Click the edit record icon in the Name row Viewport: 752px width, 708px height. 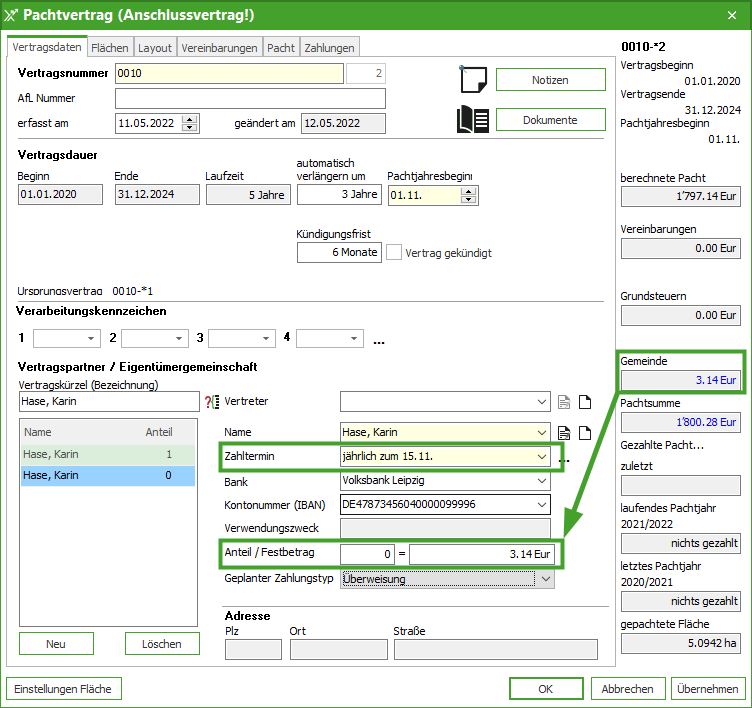pos(564,433)
